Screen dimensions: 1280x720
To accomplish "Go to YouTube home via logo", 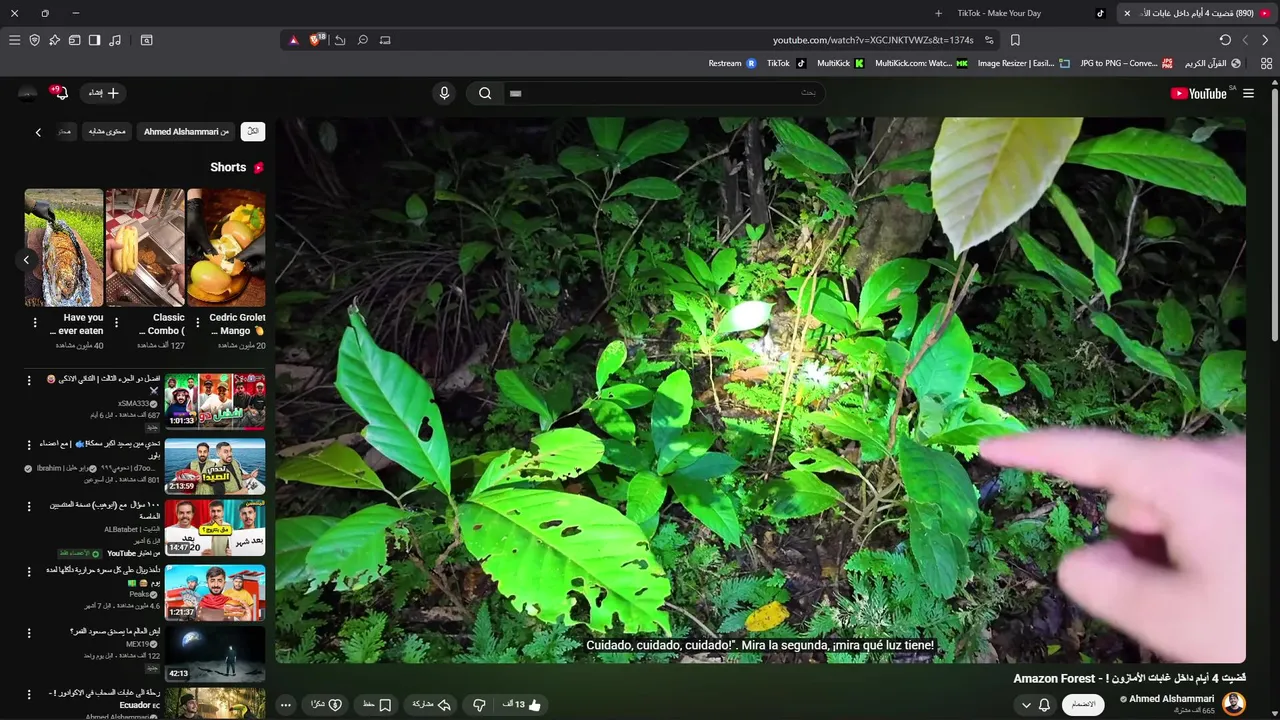I will 1199,93.
